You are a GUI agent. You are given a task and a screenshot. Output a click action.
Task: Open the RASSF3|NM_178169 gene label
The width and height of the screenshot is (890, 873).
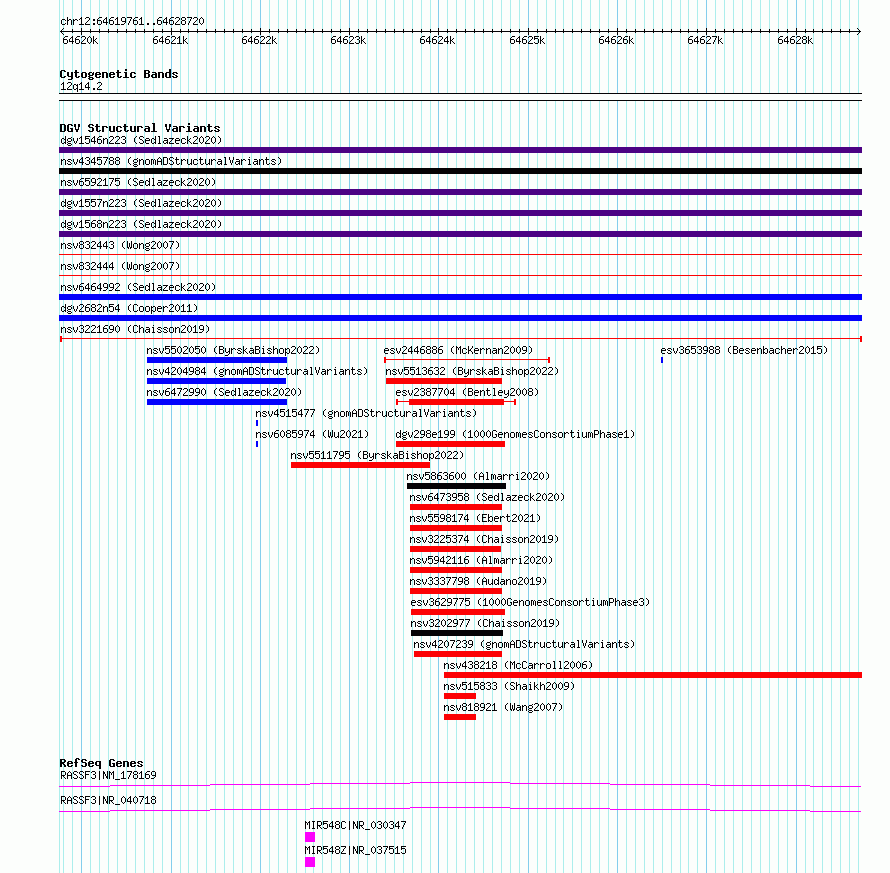coord(108,775)
